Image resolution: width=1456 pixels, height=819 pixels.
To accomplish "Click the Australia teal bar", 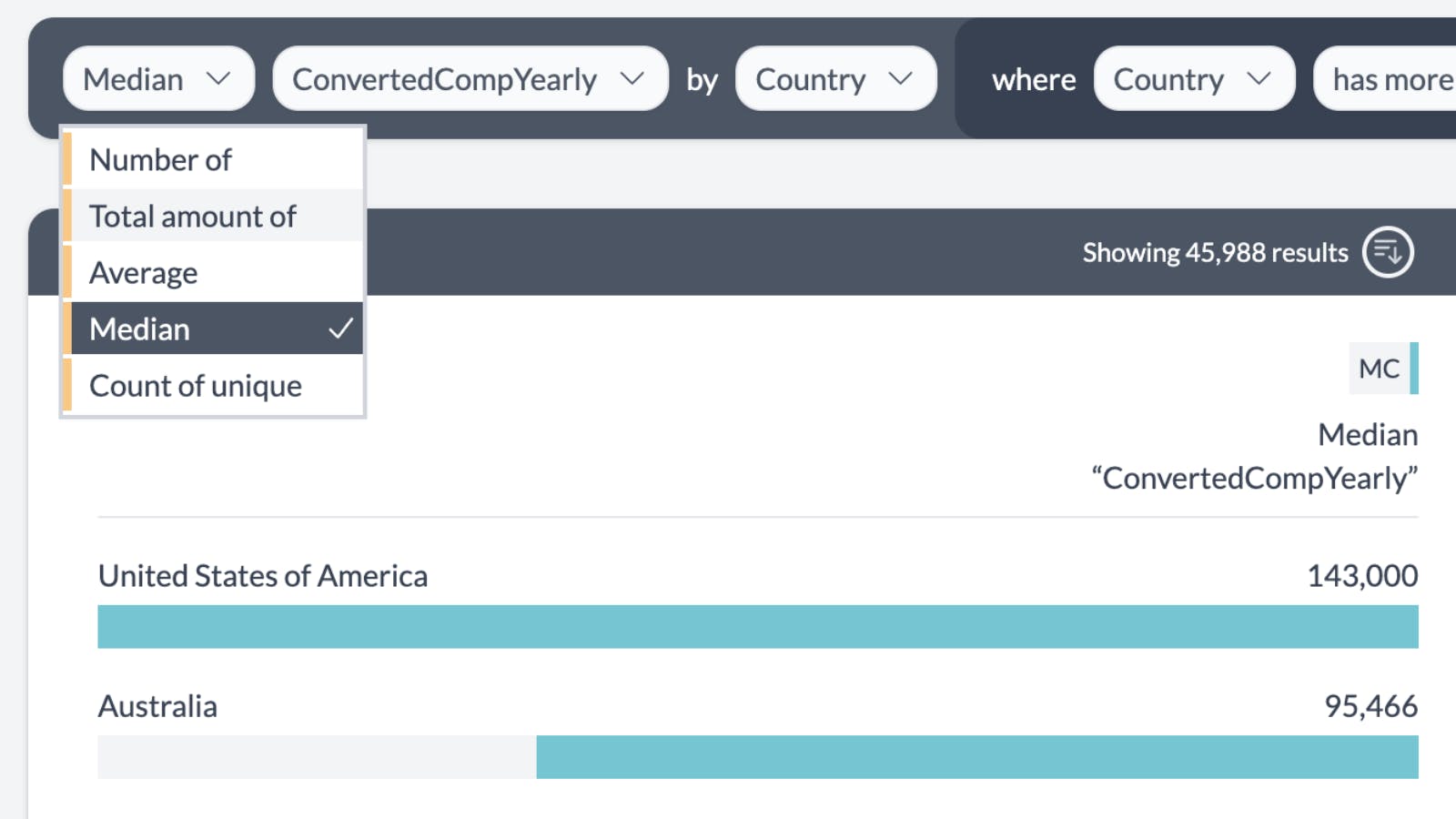I will pos(976,757).
